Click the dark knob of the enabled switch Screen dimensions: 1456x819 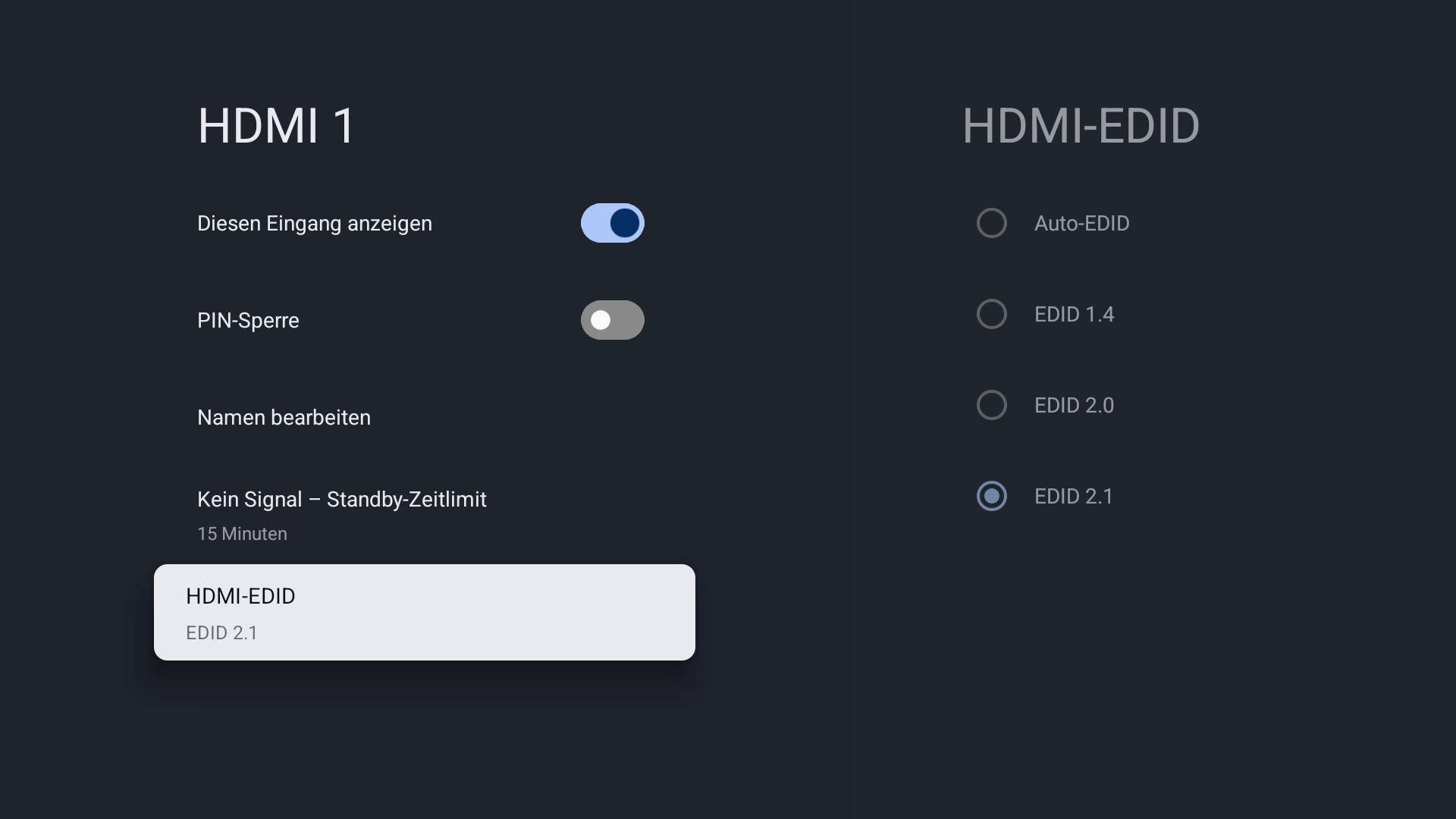pos(625,223)
